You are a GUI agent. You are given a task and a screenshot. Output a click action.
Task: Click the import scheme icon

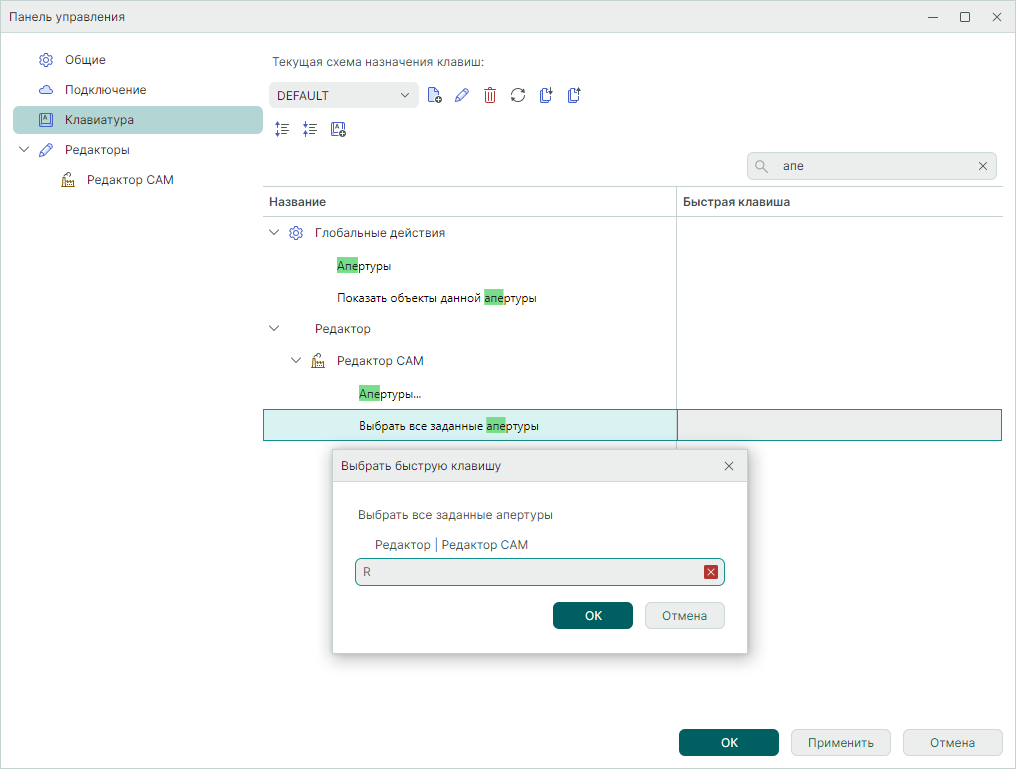pos(546,96)
